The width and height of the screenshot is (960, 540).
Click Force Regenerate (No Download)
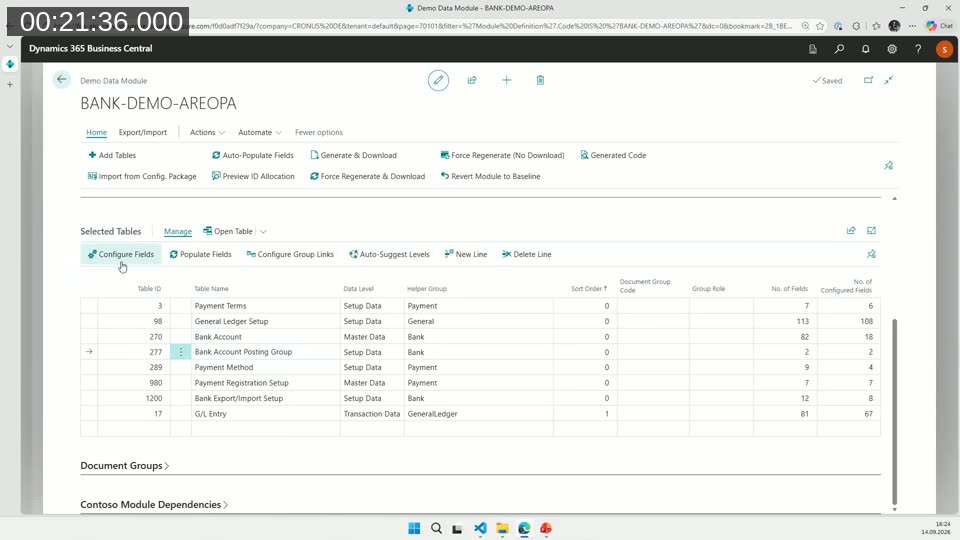point(503,156)
